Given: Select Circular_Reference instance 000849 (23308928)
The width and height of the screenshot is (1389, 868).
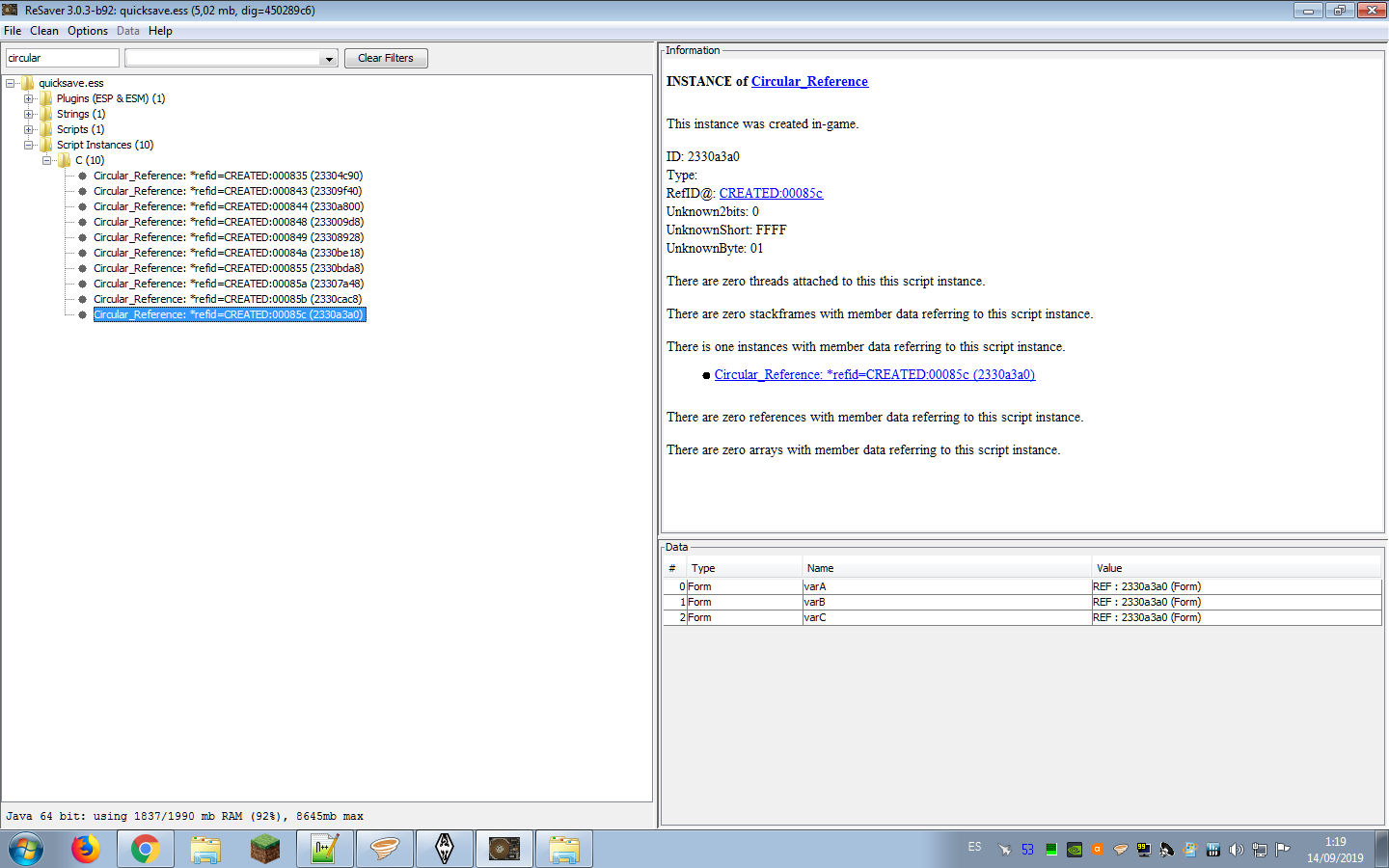Looking at the screenshot, I should 229,237.
